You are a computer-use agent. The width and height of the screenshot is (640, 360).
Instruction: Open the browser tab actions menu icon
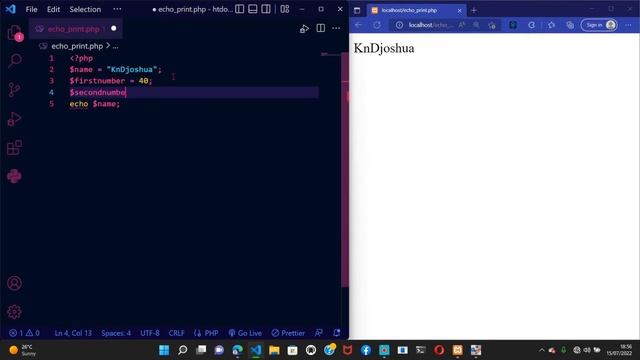(x=357, y=11)
